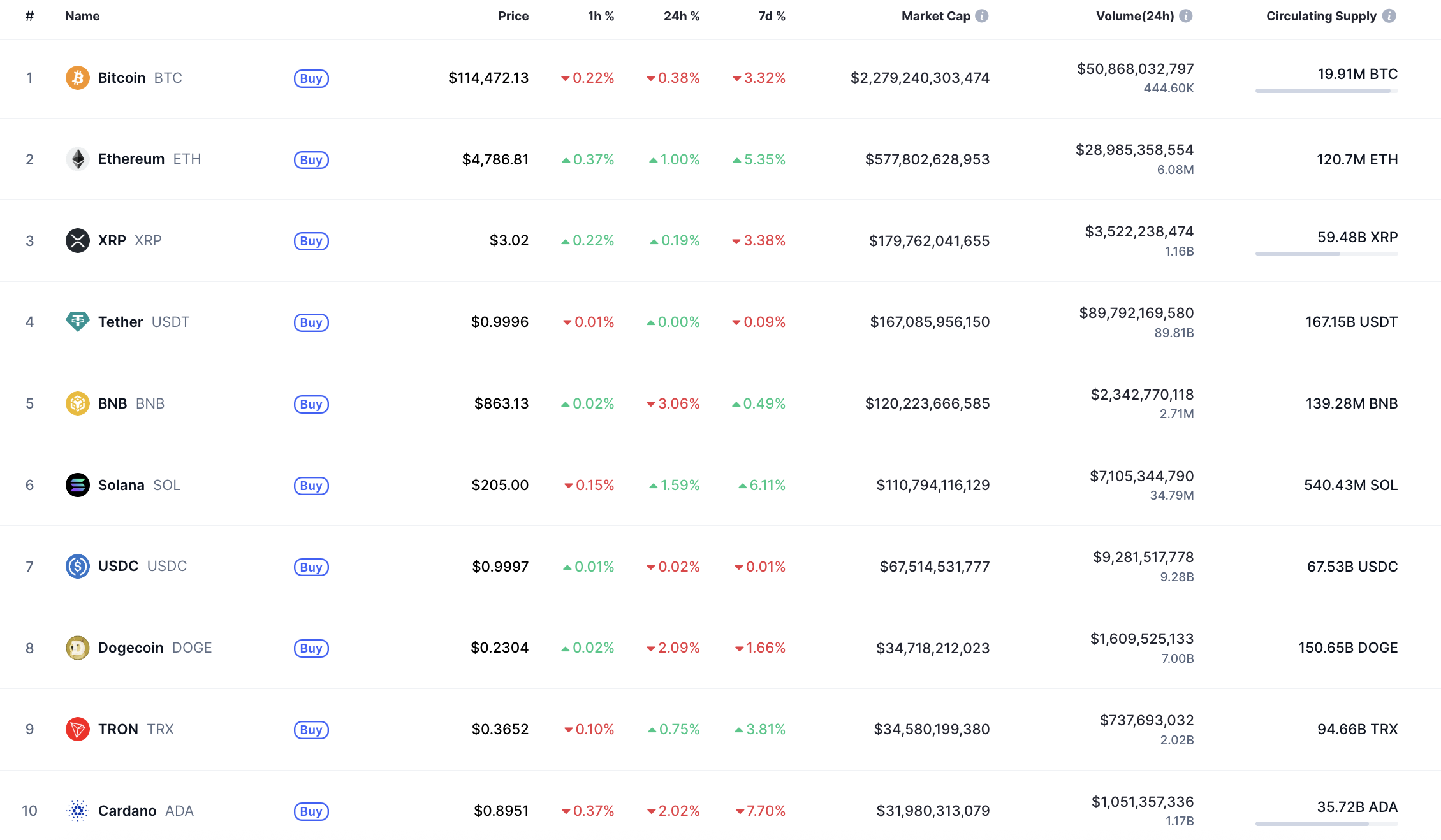Click the Dogecoin logo icon
Image resolution: width=1441 pixels, height=840 pixels.
tap(78, 648)
